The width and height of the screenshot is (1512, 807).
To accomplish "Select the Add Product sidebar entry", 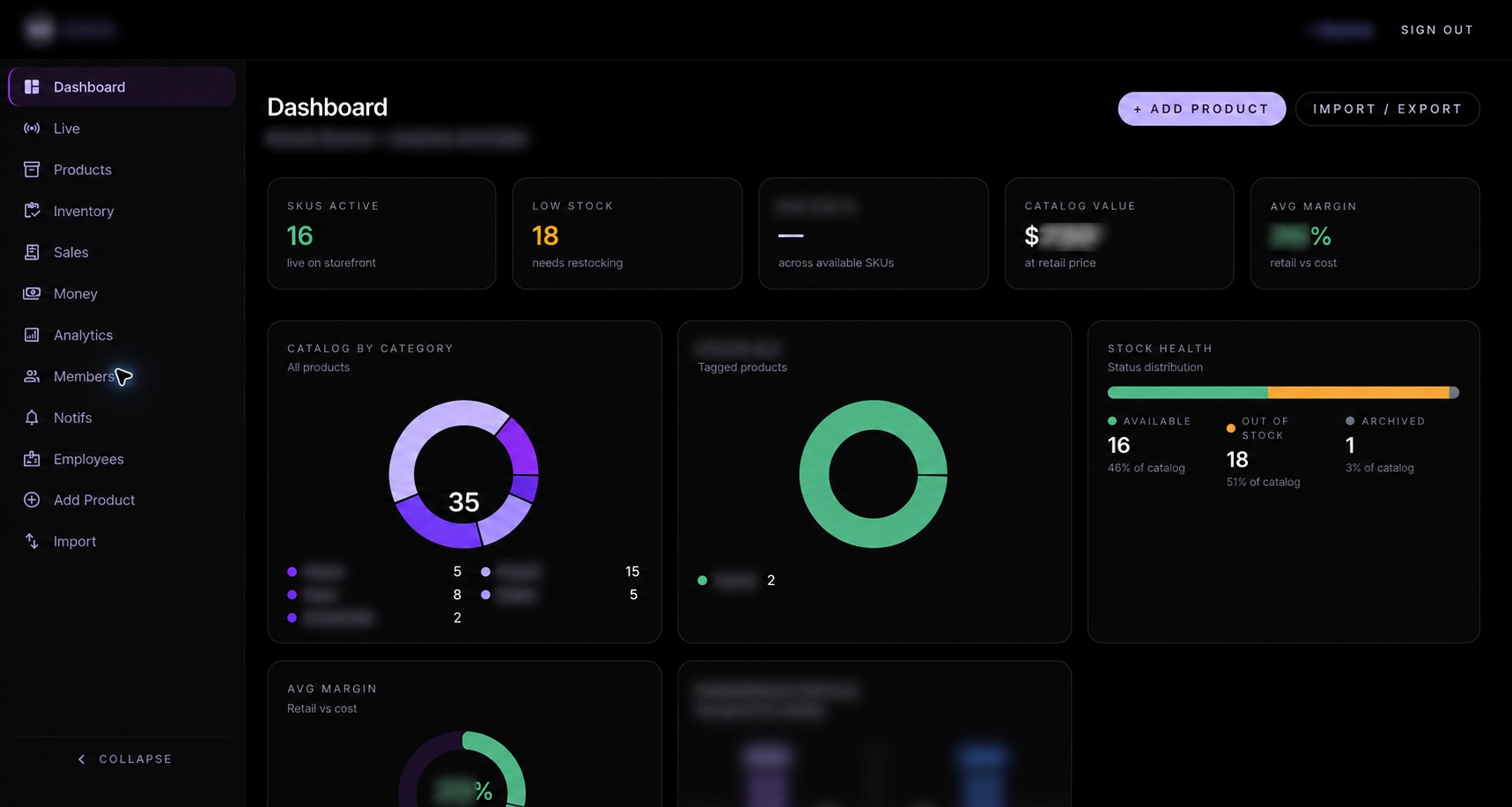I will (x=122, y=500).
